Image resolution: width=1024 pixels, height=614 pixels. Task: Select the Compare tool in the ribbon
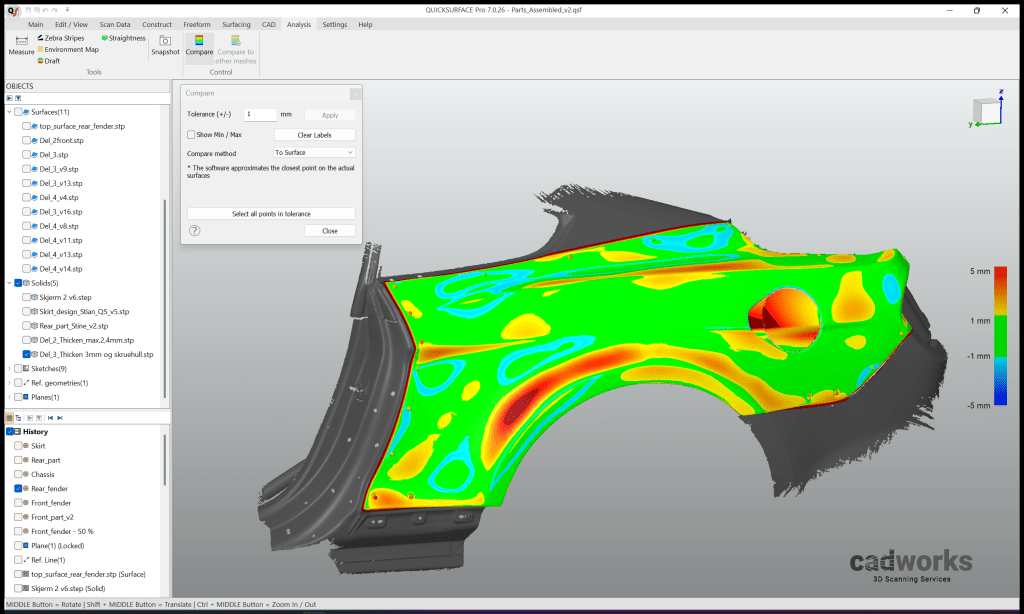click(x=199, y=47)
